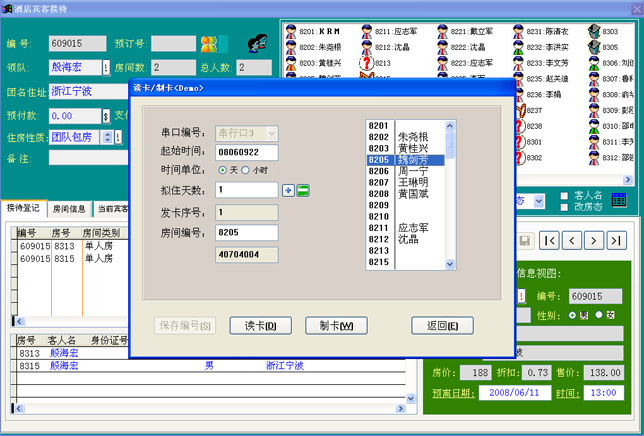The image size is (644, 436).
Task: Go to next record arrow button
Action: coord(596,240)
